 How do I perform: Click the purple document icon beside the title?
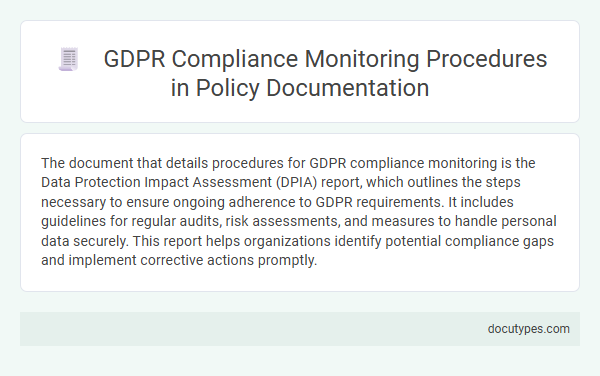[68, 59]
